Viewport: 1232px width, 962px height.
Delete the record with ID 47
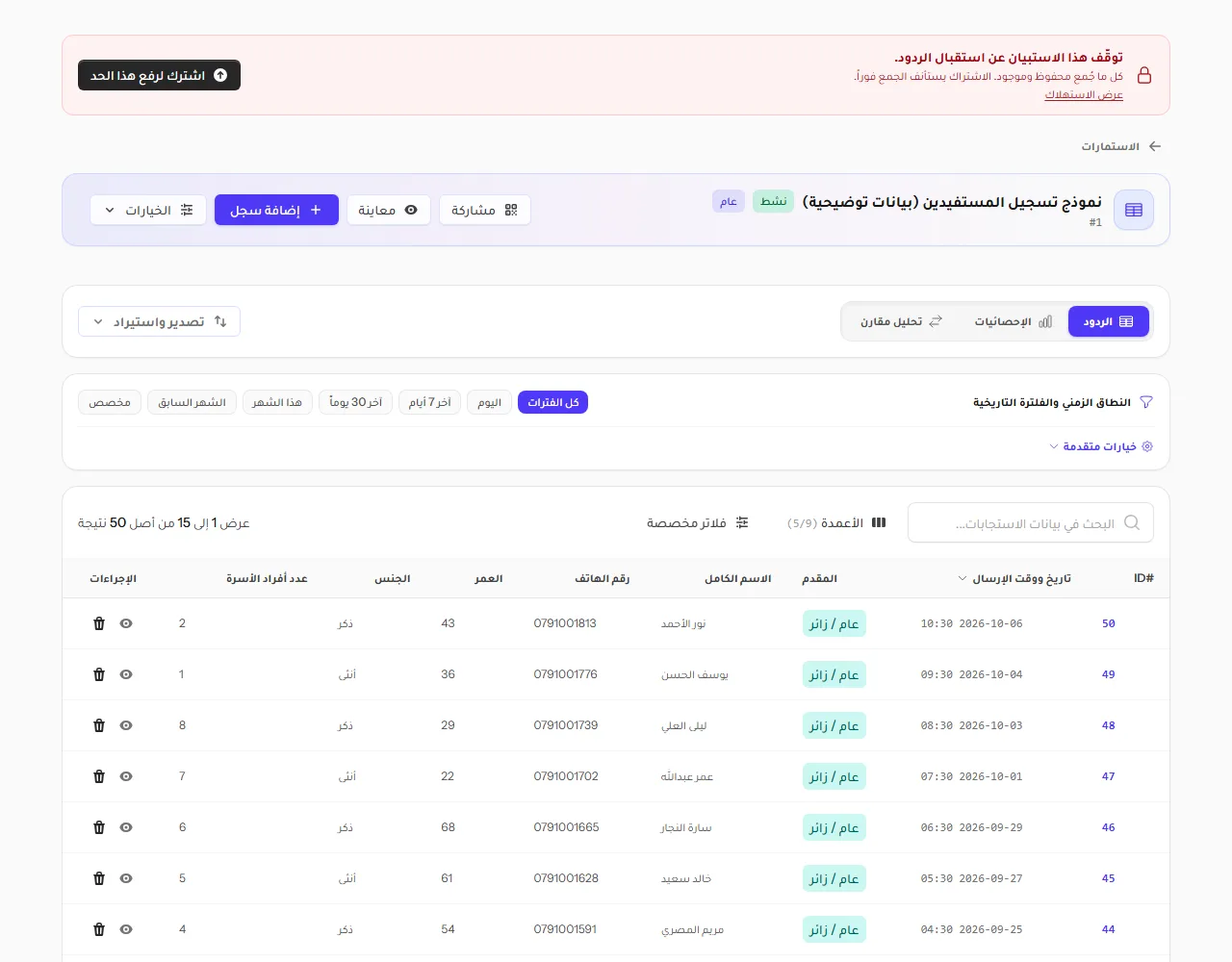point(99,776)
